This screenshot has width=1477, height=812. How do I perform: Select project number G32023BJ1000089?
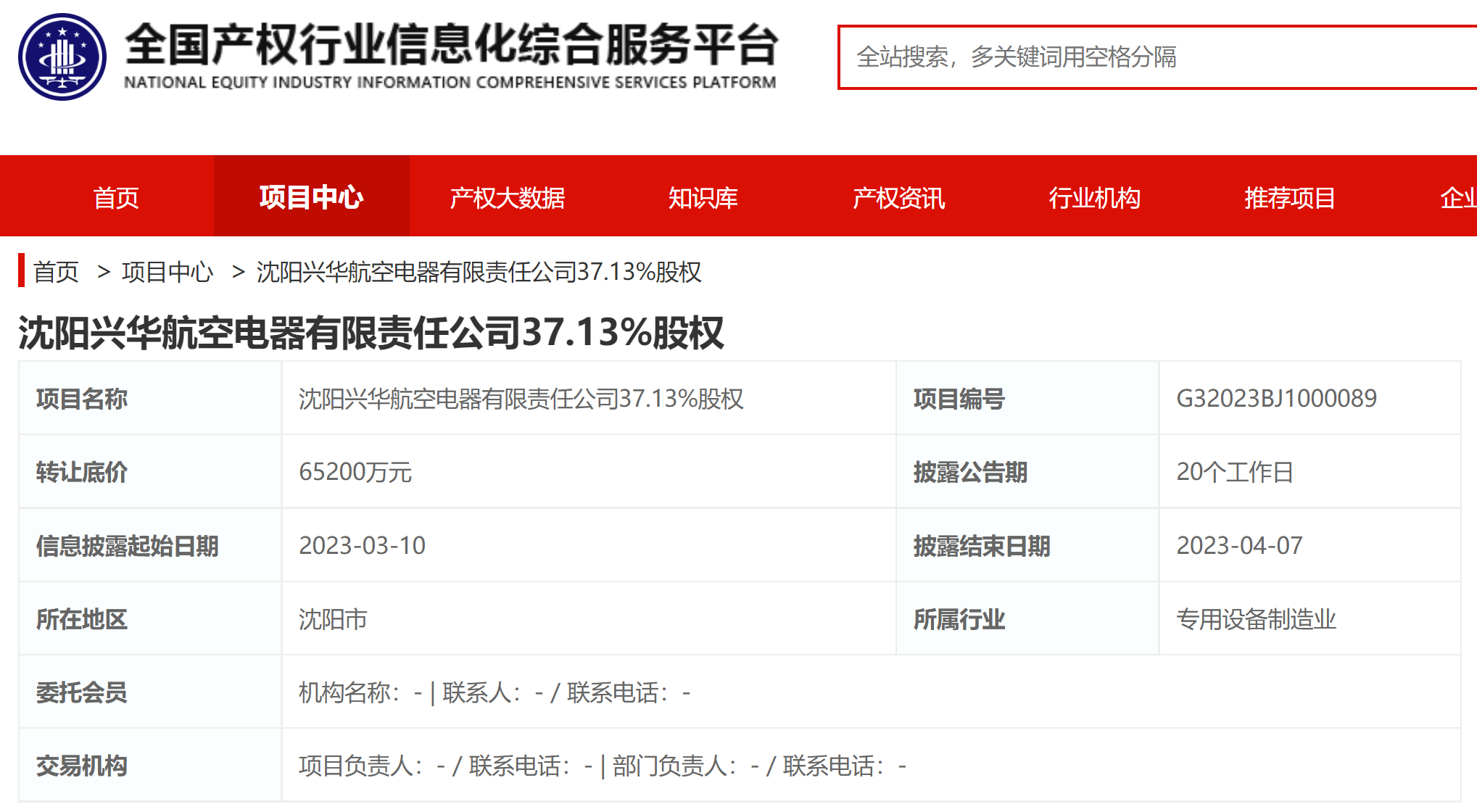click(x=1276, y=399)
